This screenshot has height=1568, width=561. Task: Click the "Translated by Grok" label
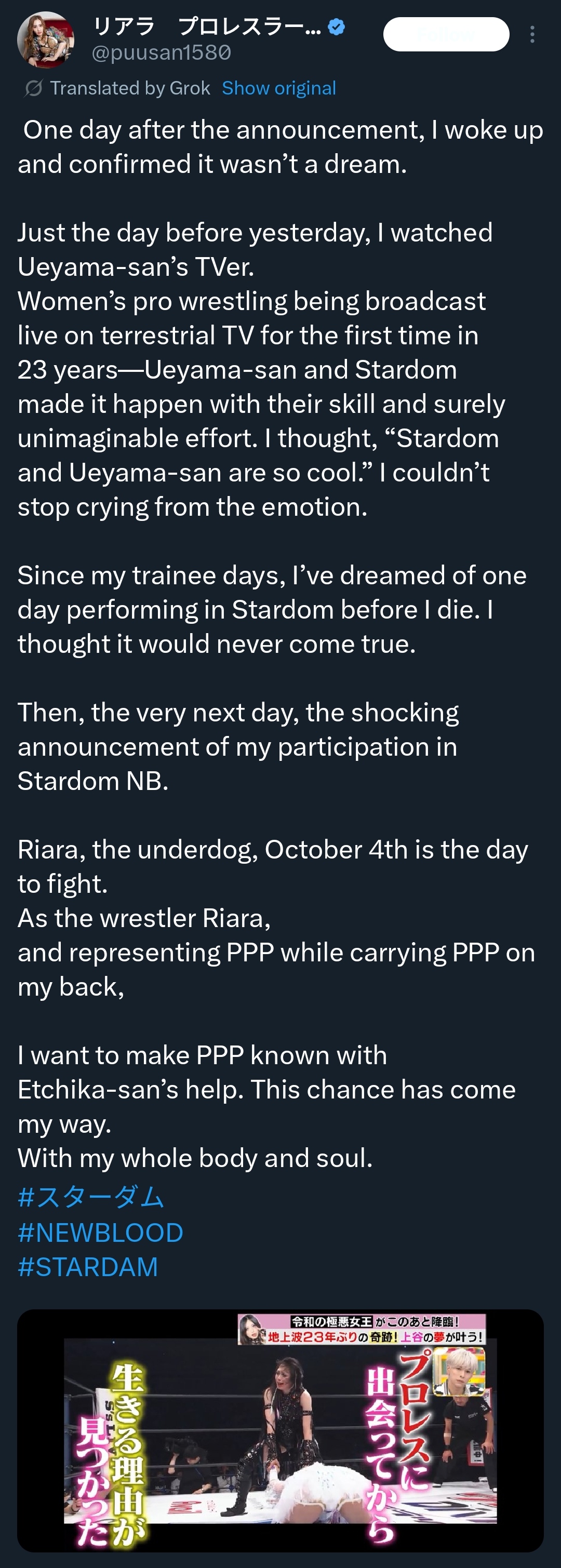(130, 88)
